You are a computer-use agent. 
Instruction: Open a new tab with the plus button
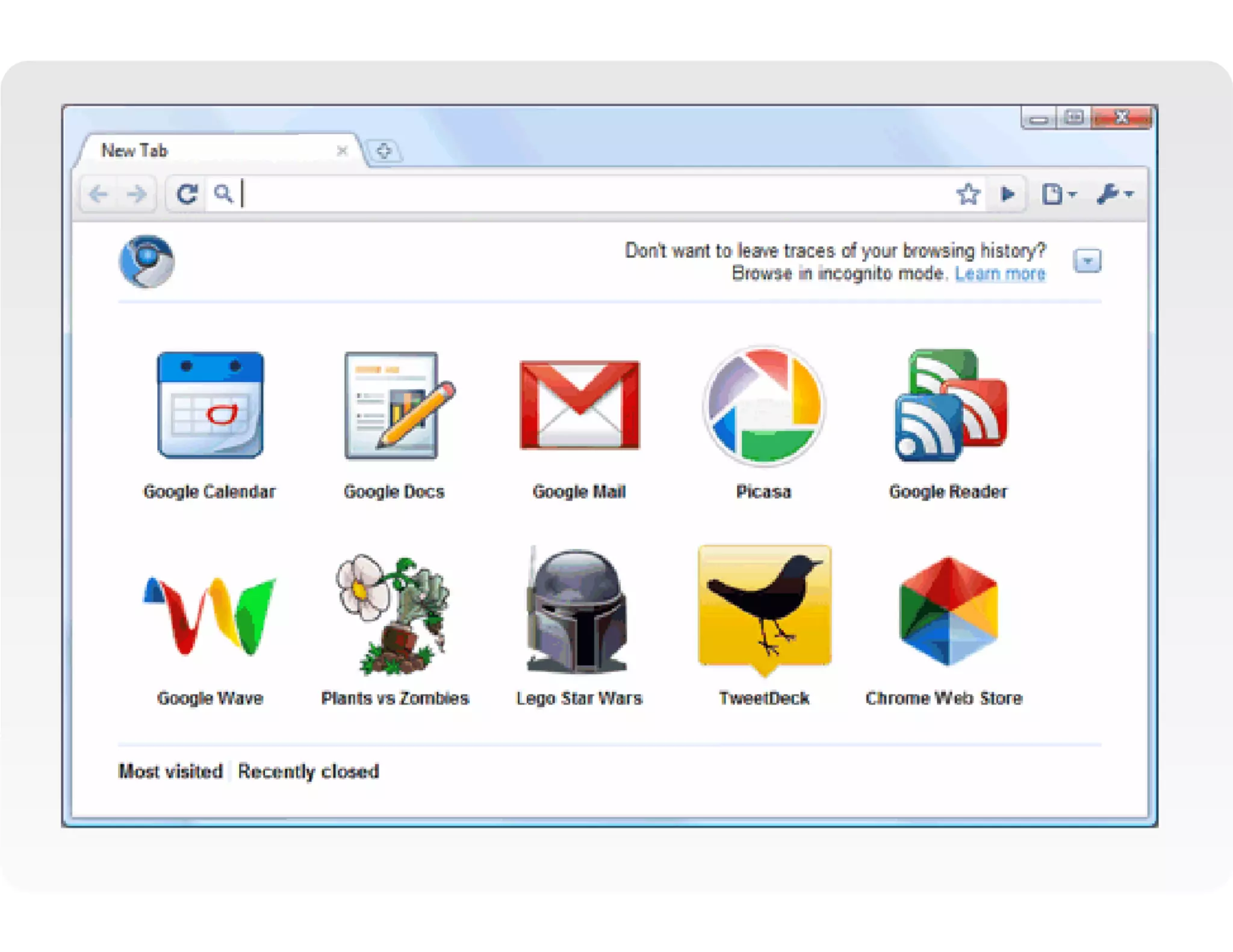click(384, 150)
